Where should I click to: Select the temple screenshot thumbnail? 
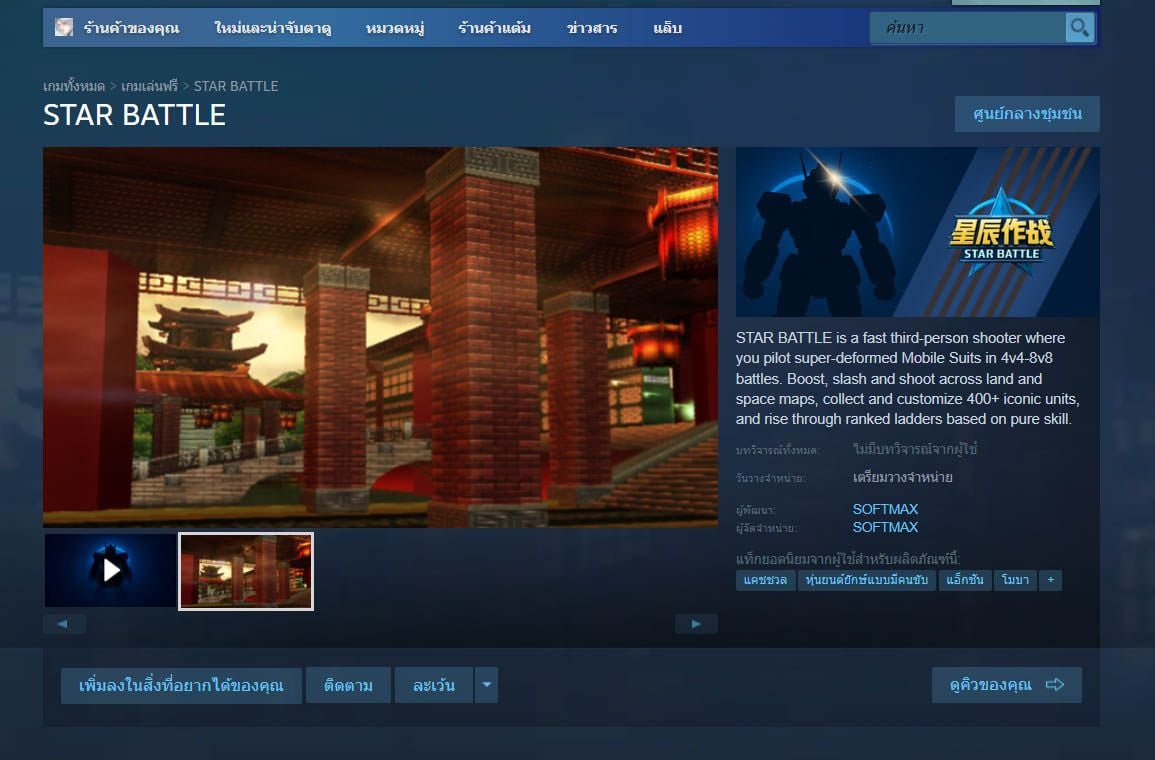246,571
